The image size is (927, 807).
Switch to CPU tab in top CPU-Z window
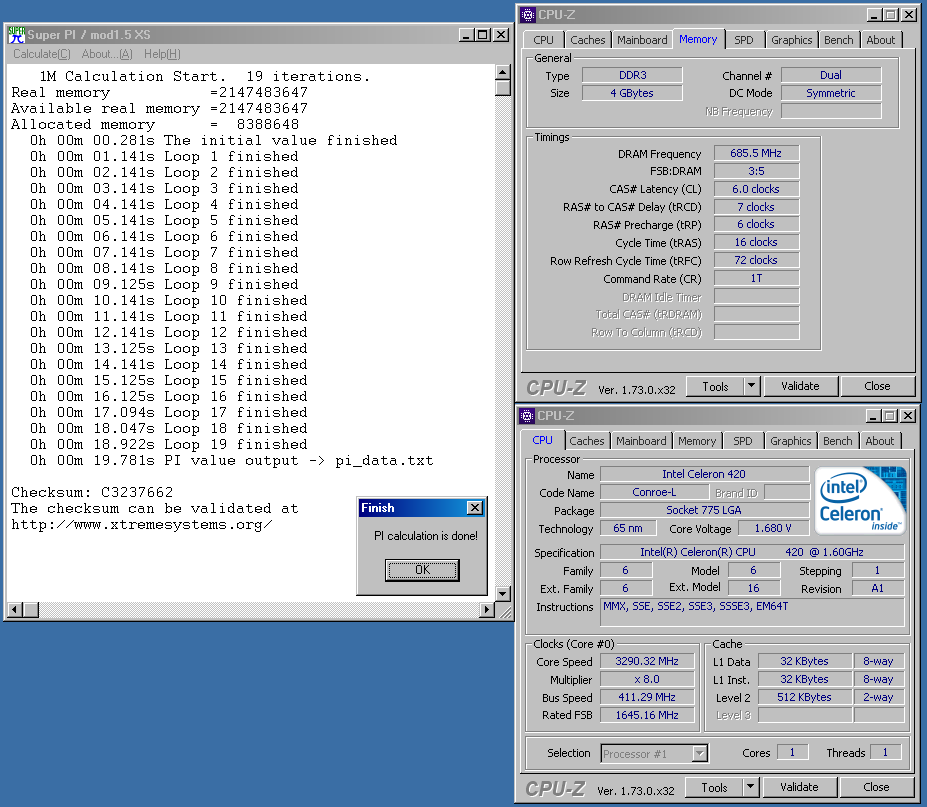click(543, 40)
